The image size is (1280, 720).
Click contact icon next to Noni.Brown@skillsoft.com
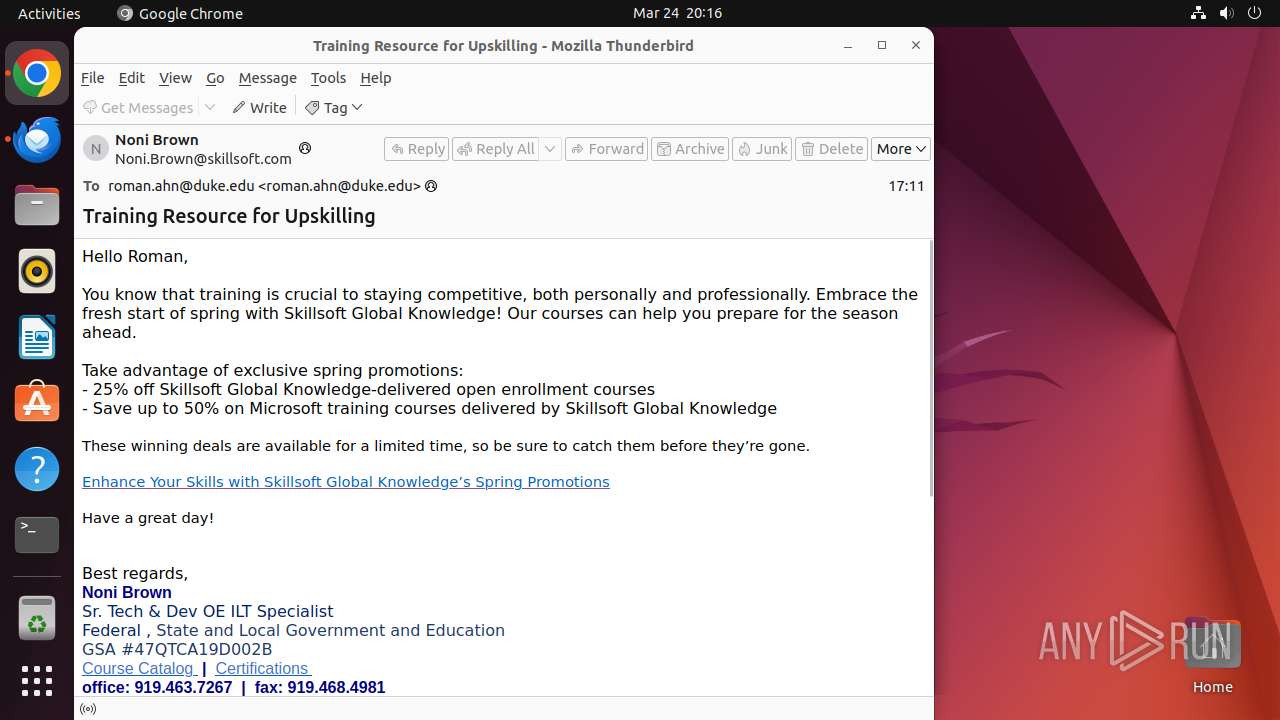coord(305,148)
